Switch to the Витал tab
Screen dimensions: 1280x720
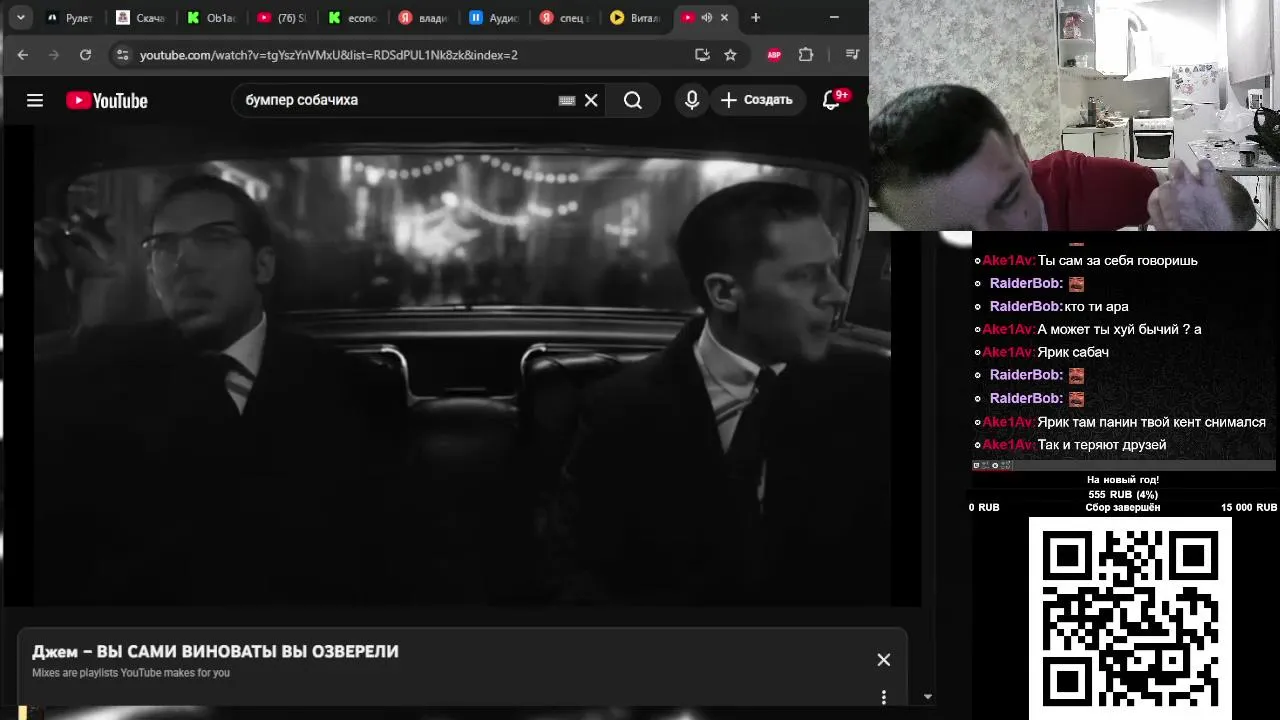point(635,18)
